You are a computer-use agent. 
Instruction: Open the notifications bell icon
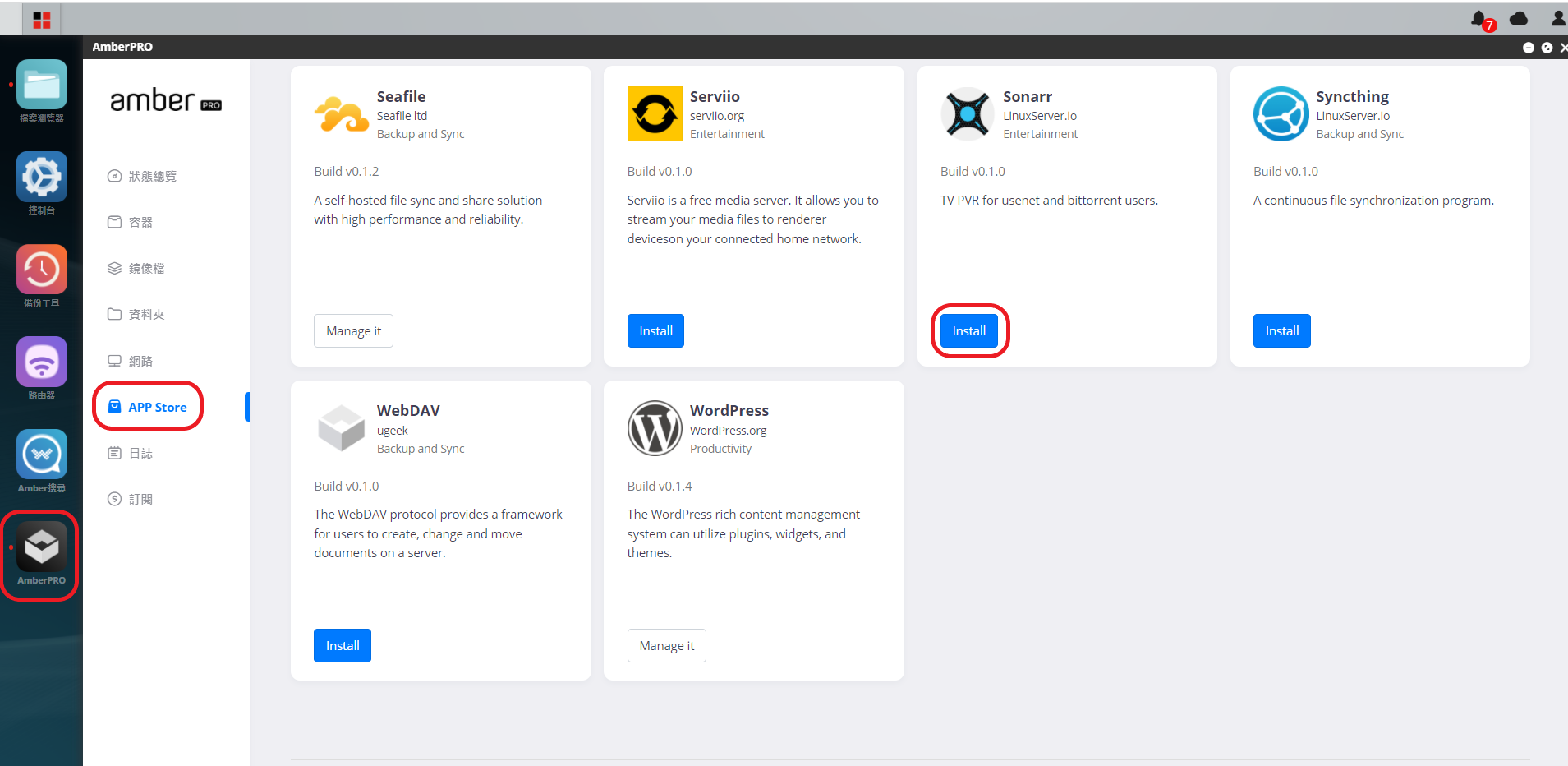[1479, 19]
